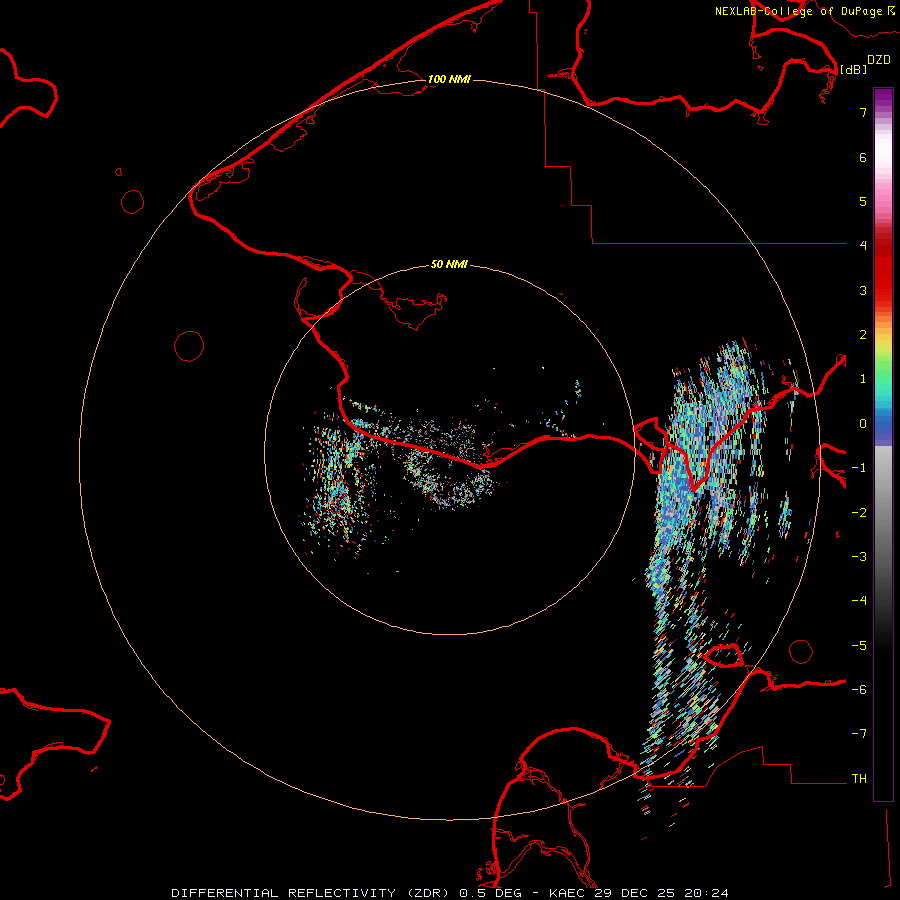The image size is (900, 900).
Task: Click the "50 NMI" range ring label
Action: tap(449, 264)
